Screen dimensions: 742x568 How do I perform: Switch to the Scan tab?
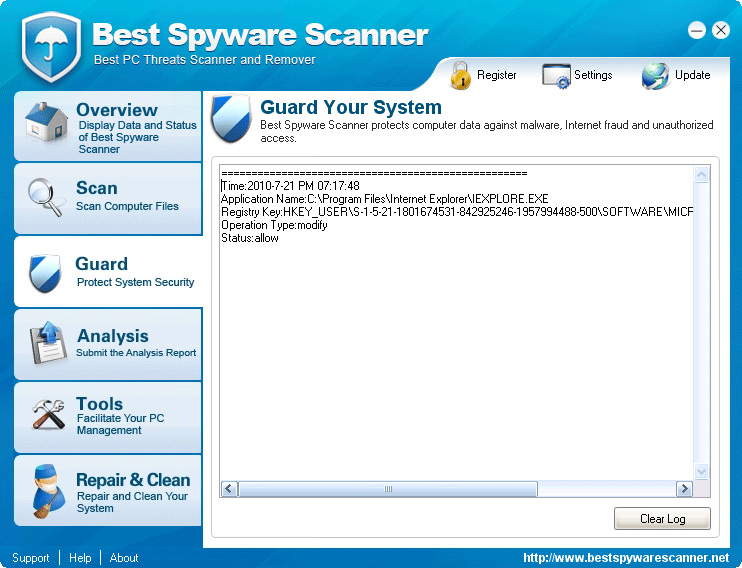point(108,199)
